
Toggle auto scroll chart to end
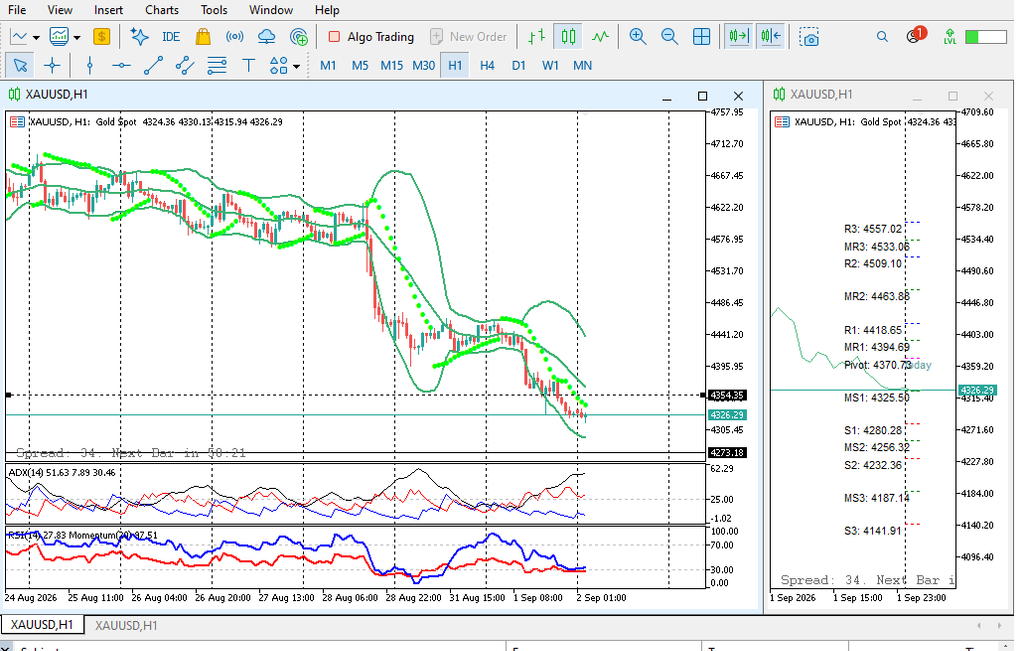tap(739, 37)
